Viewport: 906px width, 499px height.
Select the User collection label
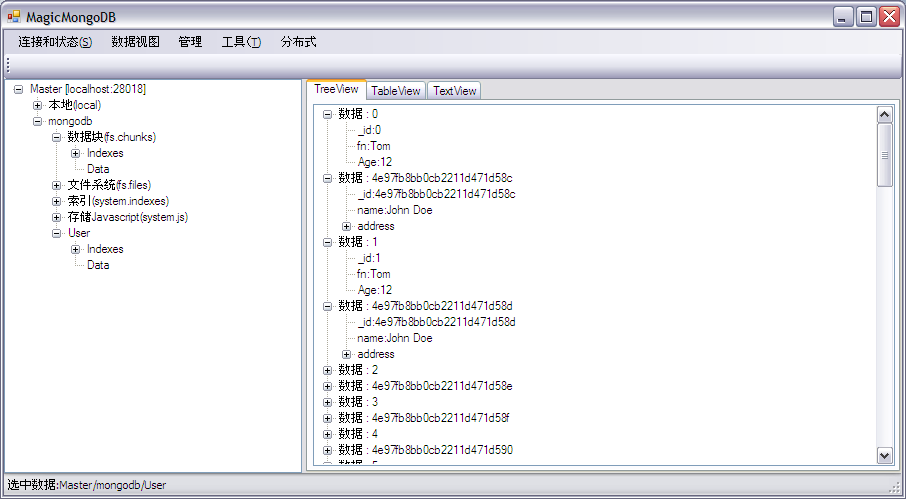point(79,233)
